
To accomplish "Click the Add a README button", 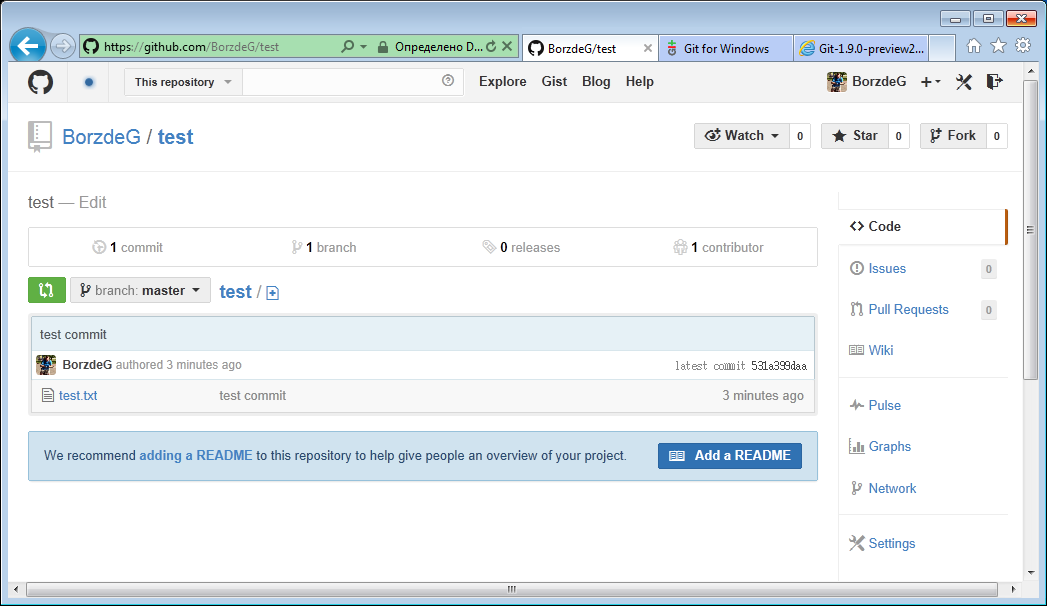I will coord(730,456).
